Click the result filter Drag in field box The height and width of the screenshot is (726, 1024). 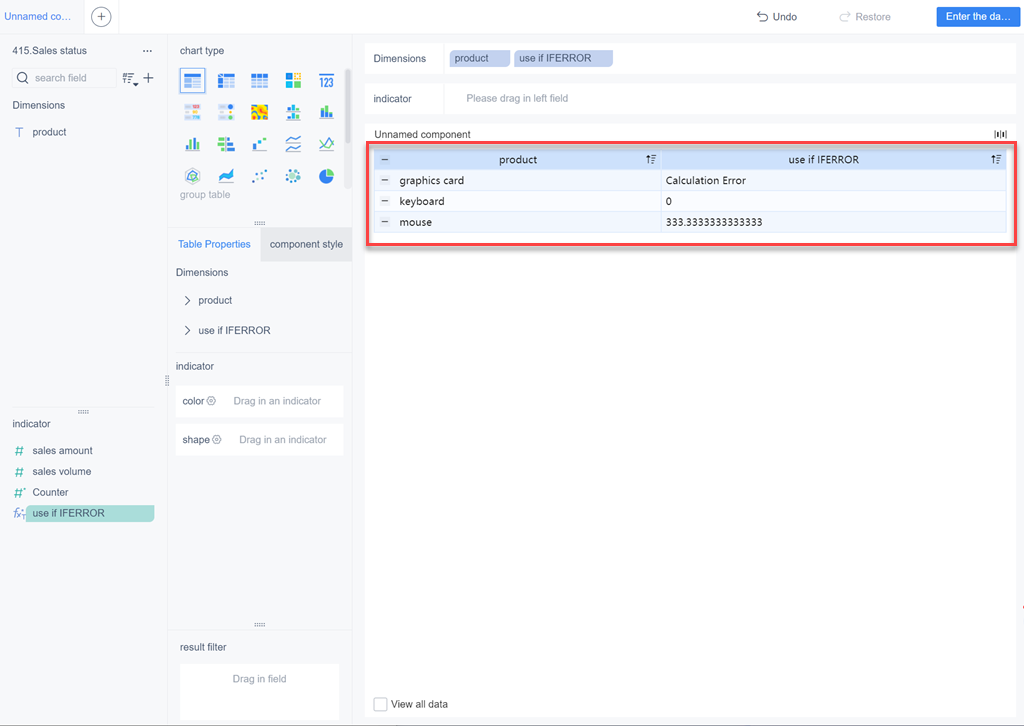[259, 691]
